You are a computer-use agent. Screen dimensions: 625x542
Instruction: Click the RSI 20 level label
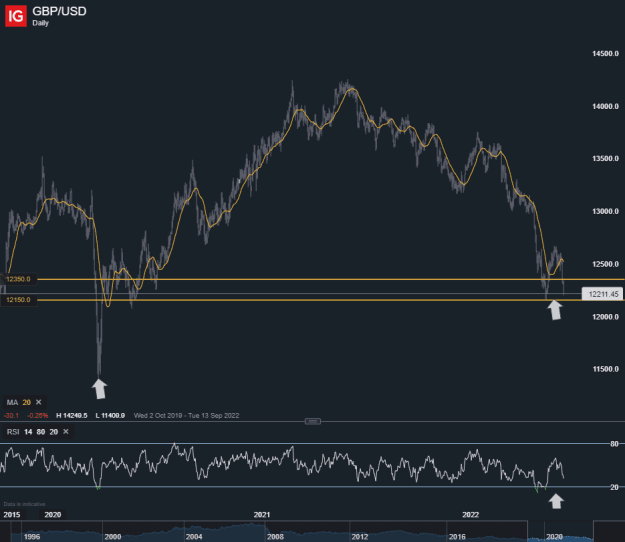[x=614, y=487]
